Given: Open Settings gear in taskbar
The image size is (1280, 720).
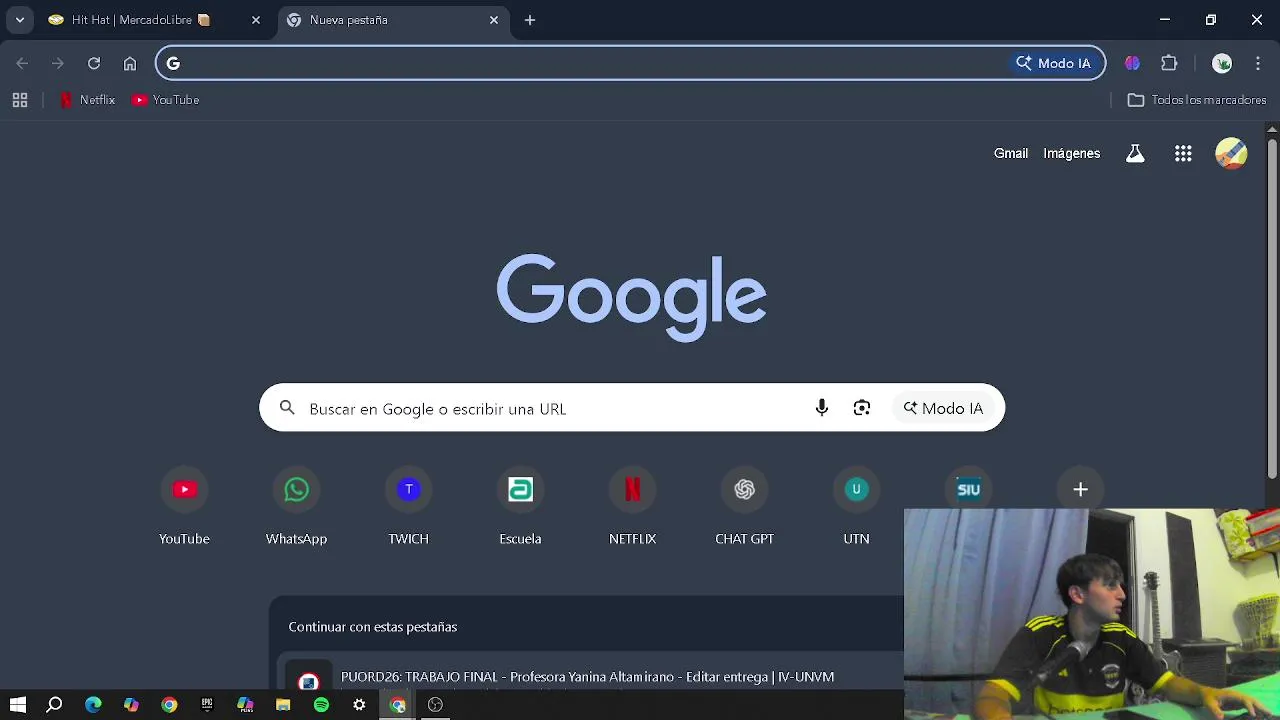Looking at the screenshot, I should tap(359, 705).
